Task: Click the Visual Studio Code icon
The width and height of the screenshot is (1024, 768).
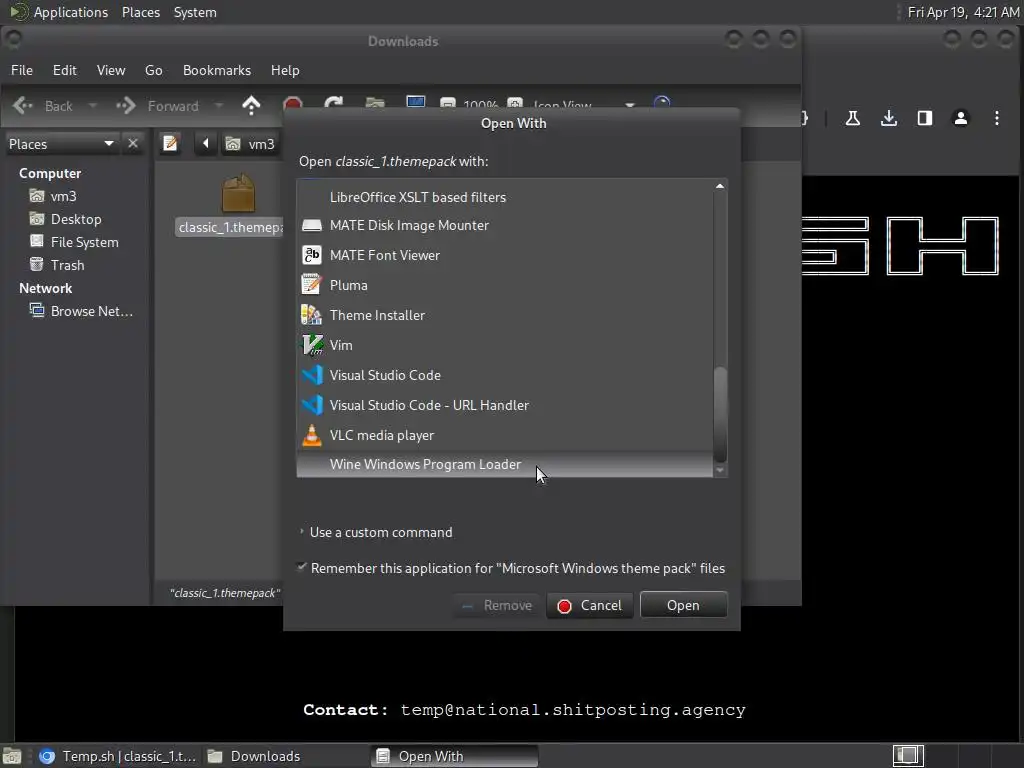Action: [x=312, y=375]
